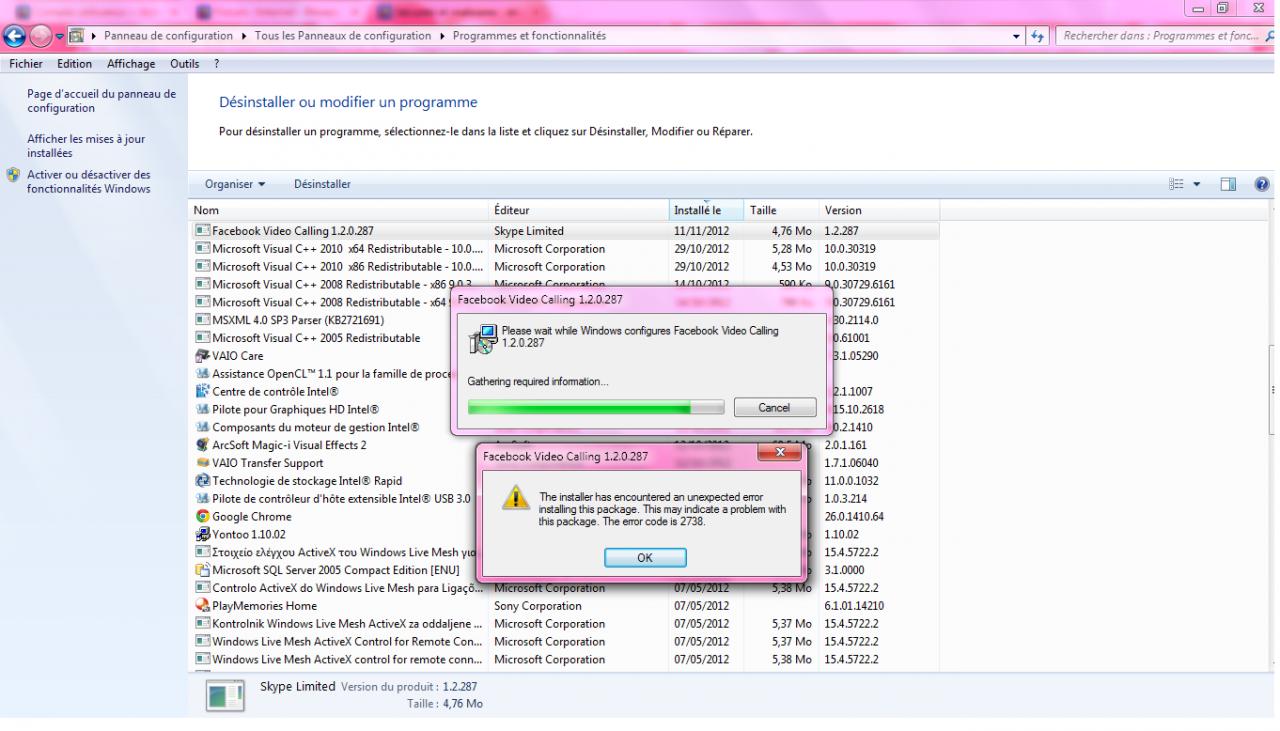Click the Skype Limited thumbnail in the details pane

(224, 696)
